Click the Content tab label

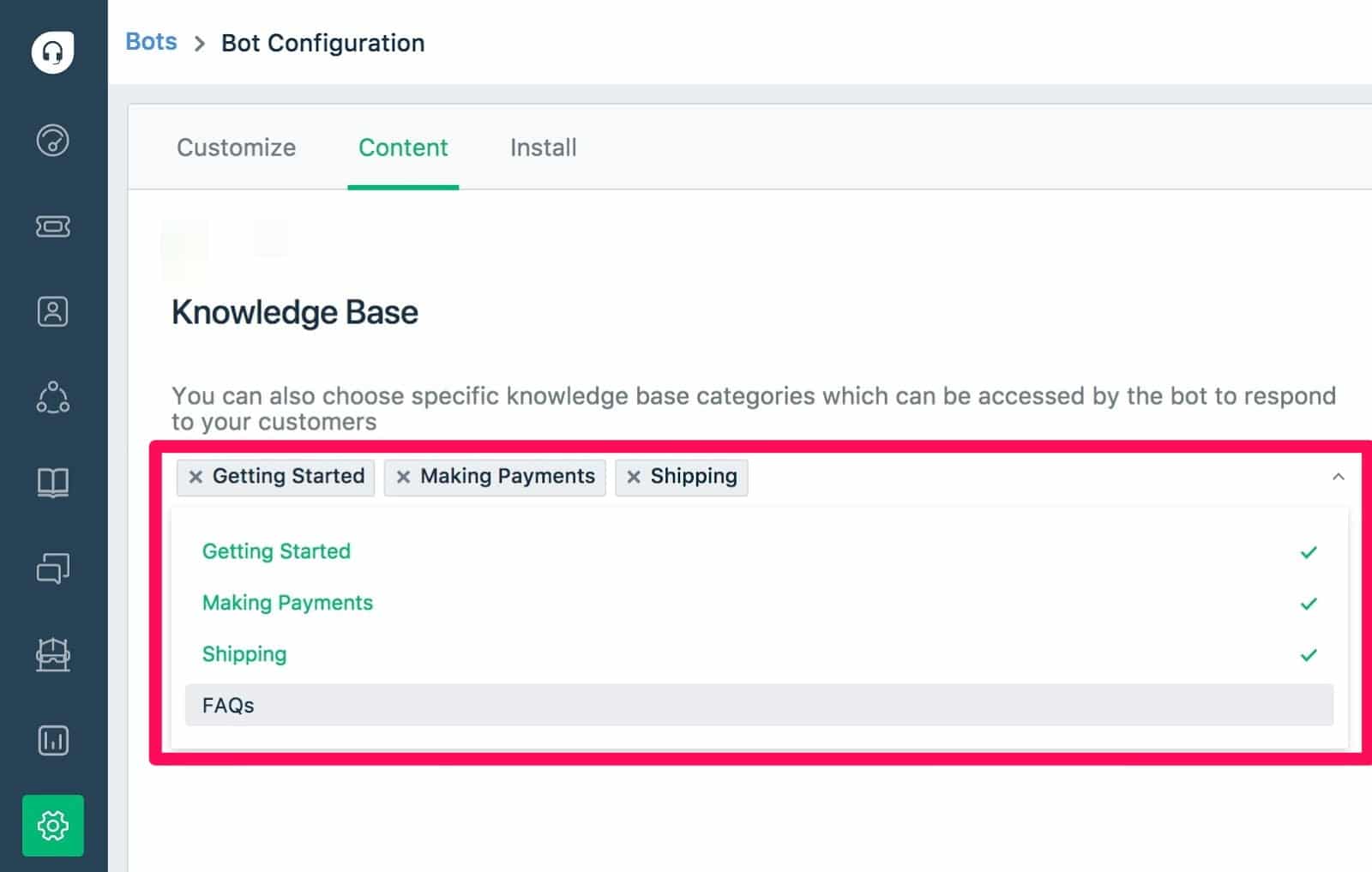coord(403,147)
